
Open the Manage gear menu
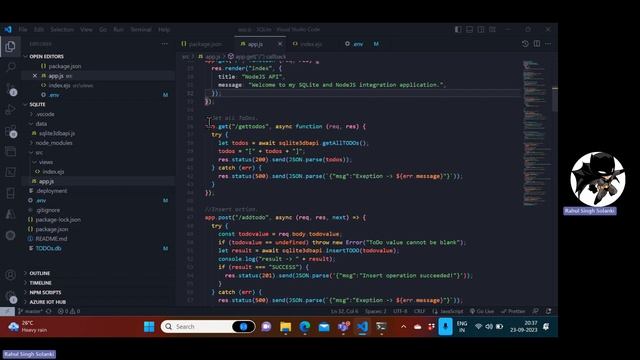[x=11, y=297]
